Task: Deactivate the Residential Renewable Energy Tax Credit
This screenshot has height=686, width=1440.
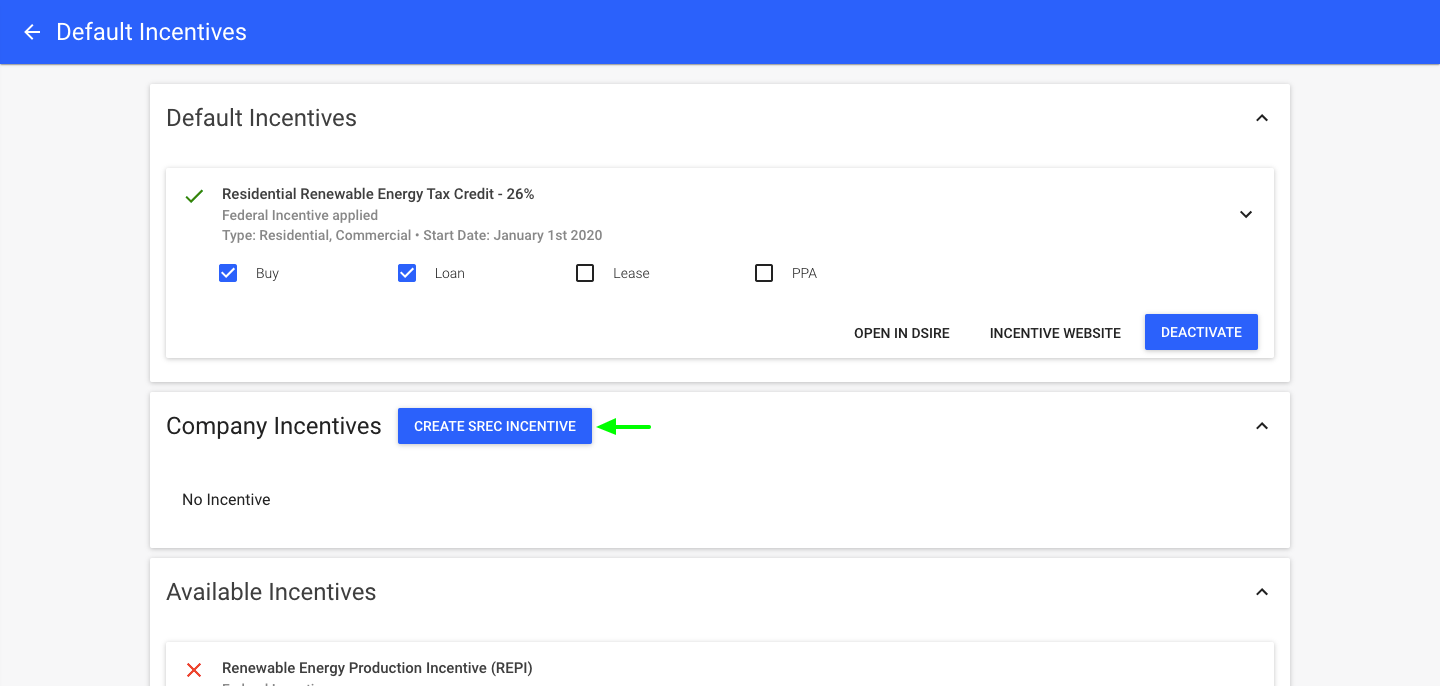Action: (1201, 331)
